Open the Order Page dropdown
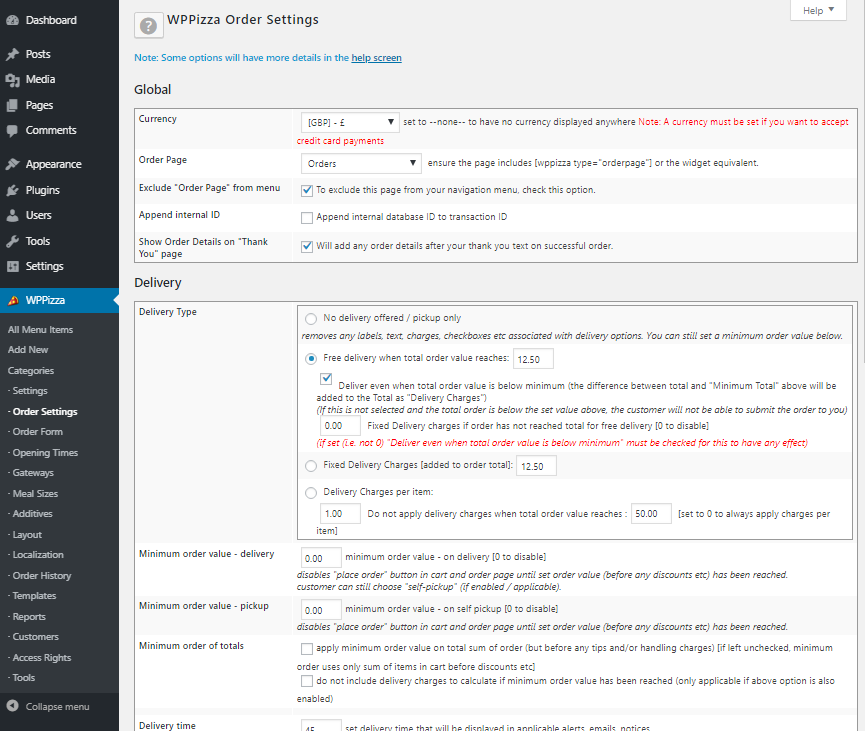This screenshot has height=731, width=865. click(360, 163)
